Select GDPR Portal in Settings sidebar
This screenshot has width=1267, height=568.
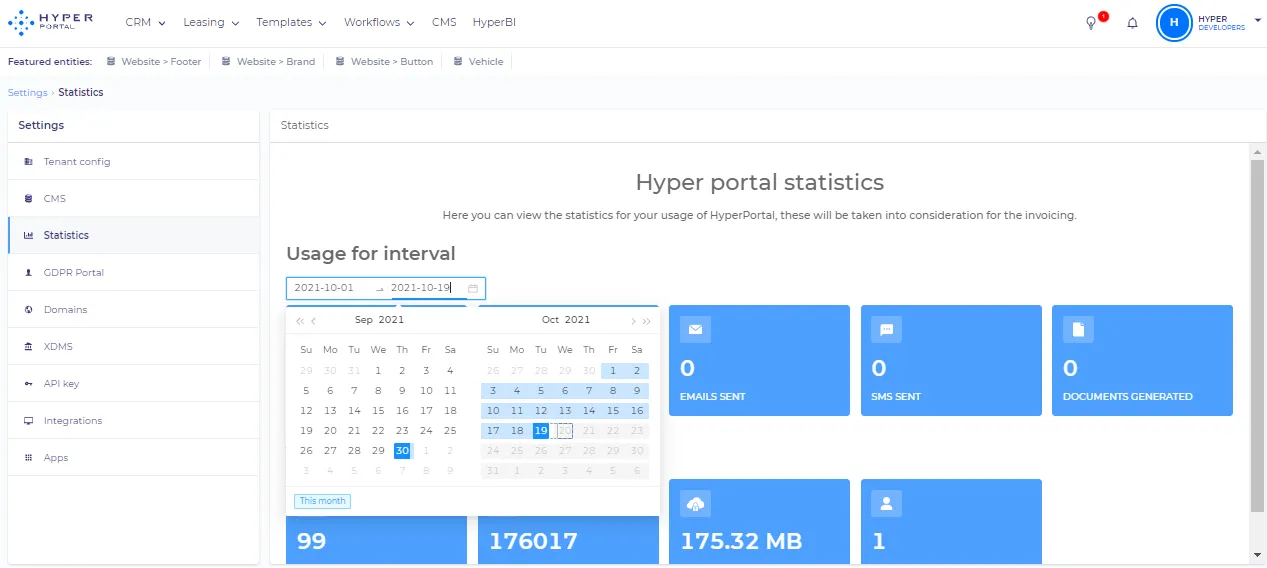pyautogui.click(x=133, y=273)
